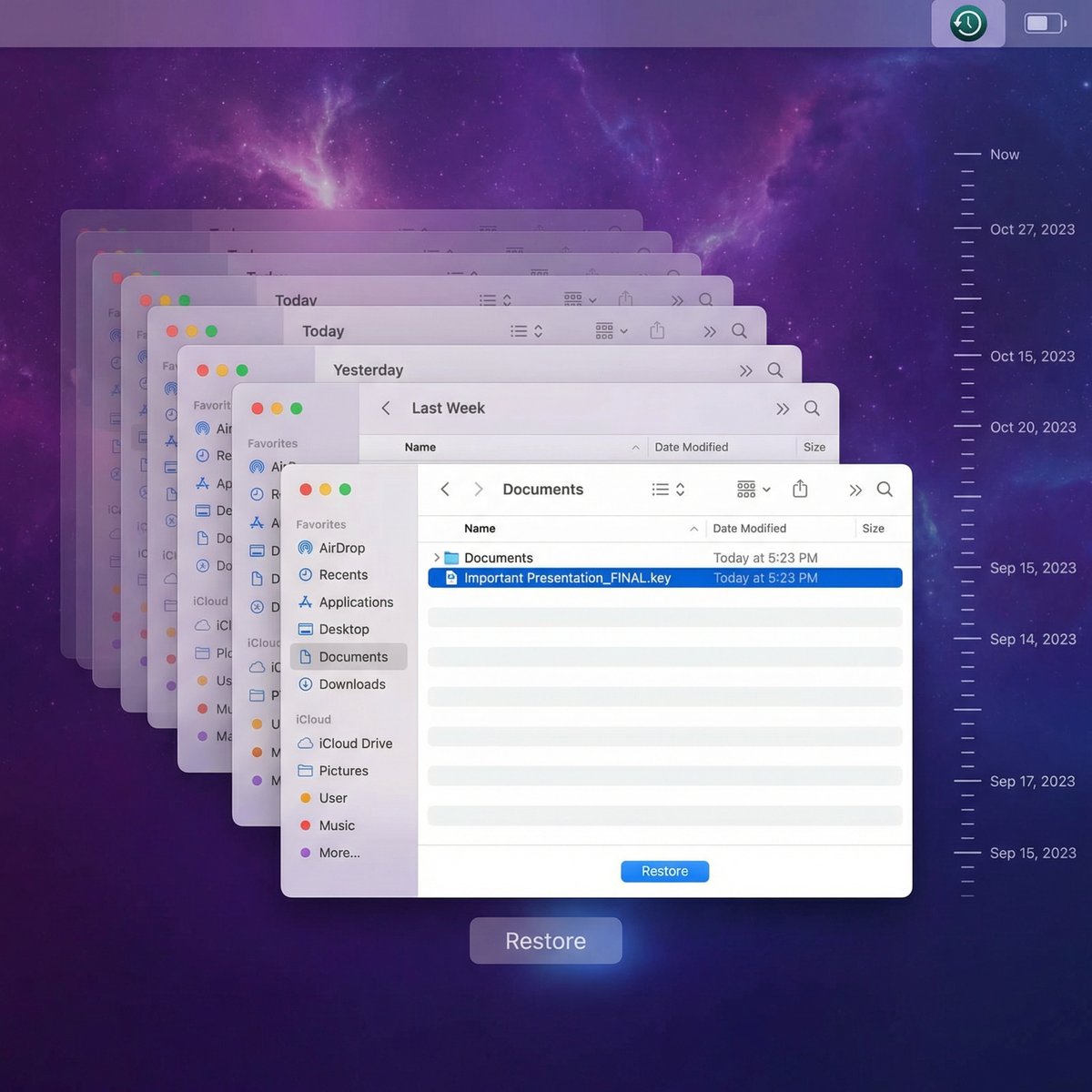Toggle the grouping view in the toolbar

tap(744, 489)
